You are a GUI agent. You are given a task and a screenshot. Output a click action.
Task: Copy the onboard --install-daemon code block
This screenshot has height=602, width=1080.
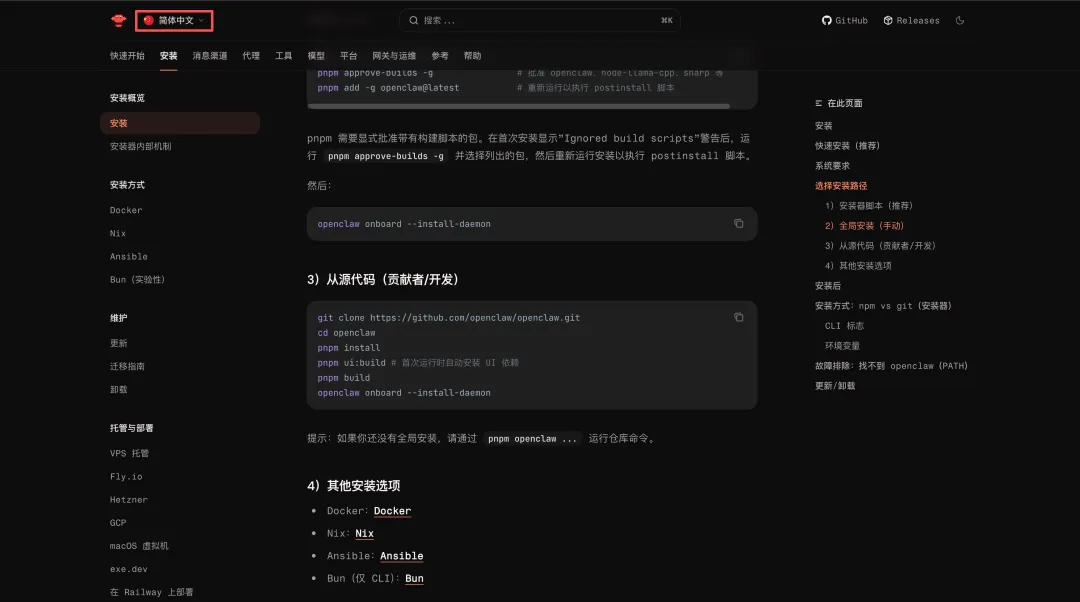tap(738, 224)
